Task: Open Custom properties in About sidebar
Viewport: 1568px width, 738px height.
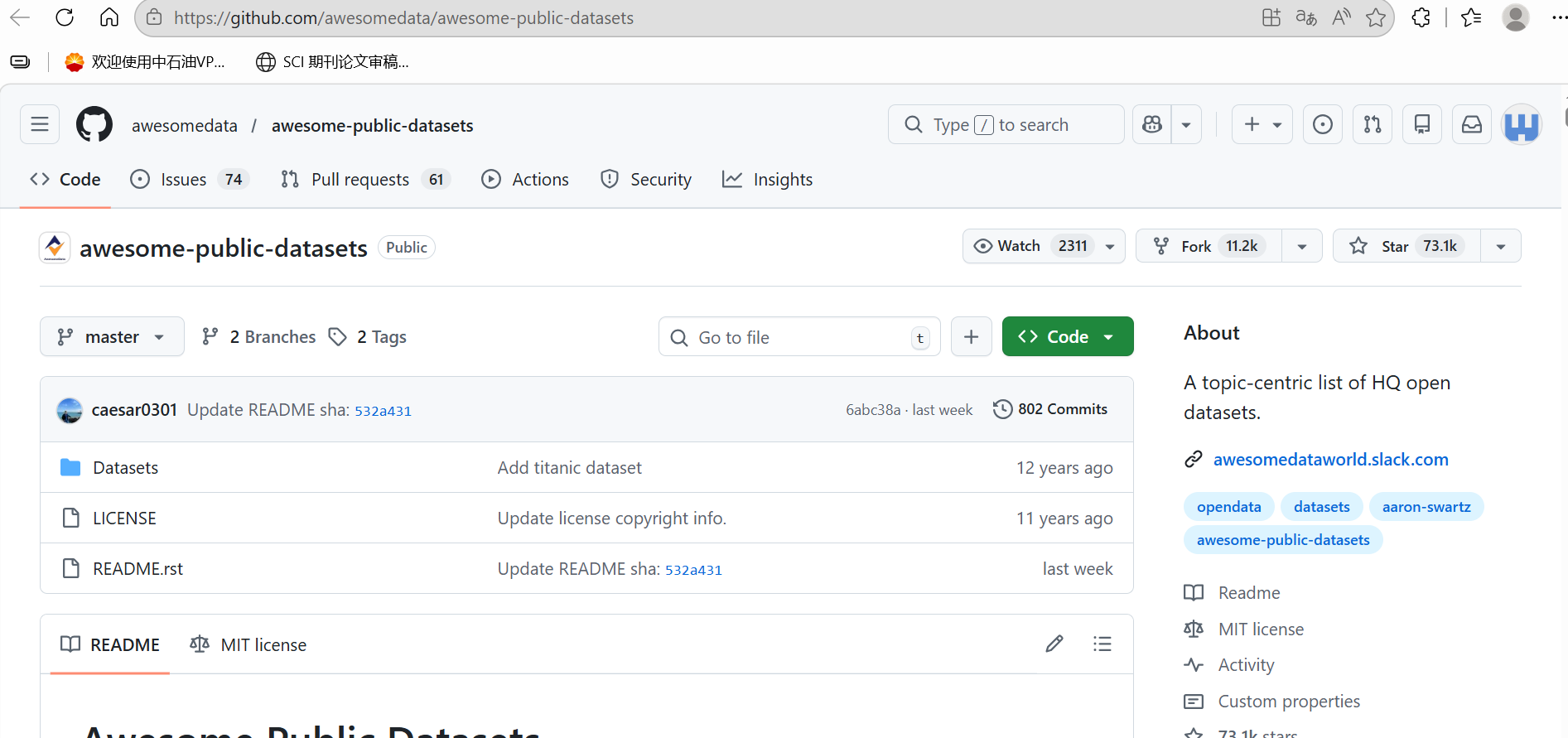Action: coord(1289,702)
